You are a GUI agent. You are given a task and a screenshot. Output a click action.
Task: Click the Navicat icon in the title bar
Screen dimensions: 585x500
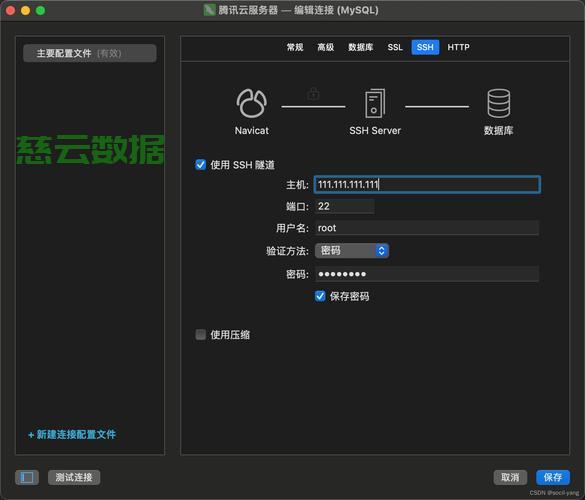point(209,10)
